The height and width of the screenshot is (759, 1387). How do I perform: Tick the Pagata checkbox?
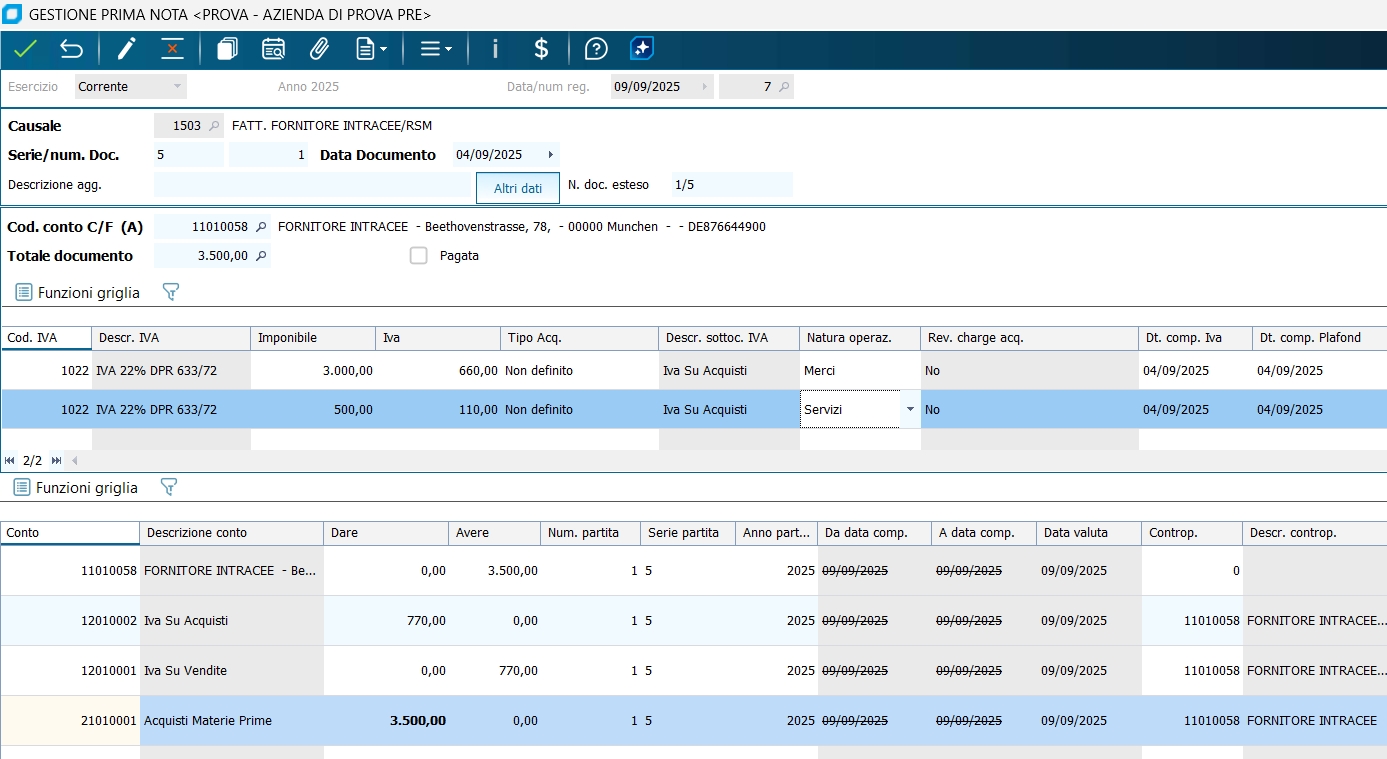pos(419,256)
